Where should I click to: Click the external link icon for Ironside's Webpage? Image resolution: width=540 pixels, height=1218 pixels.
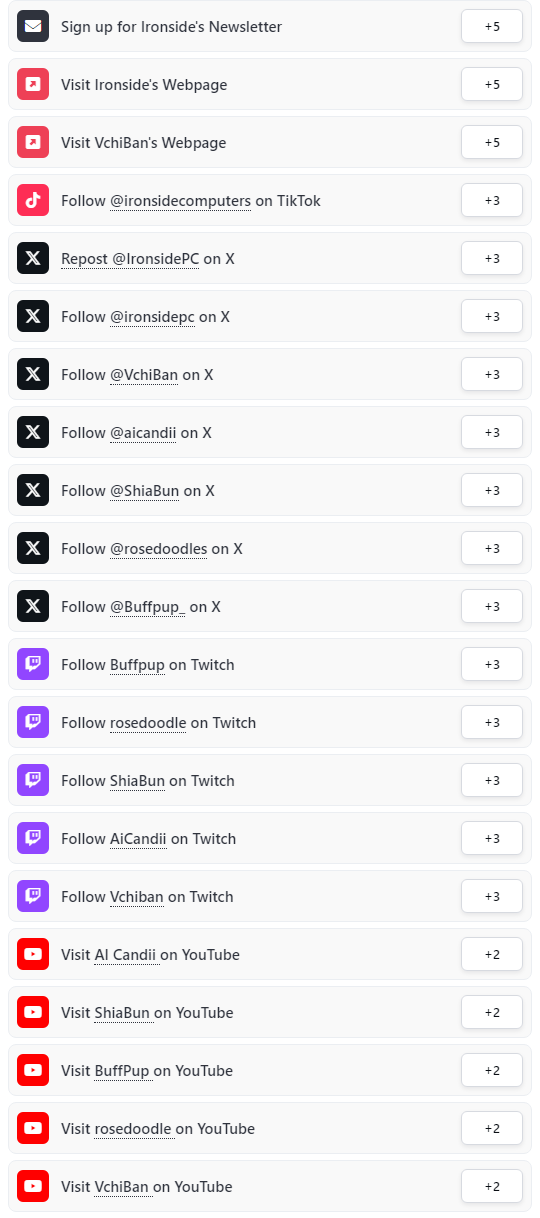point(33,85)
